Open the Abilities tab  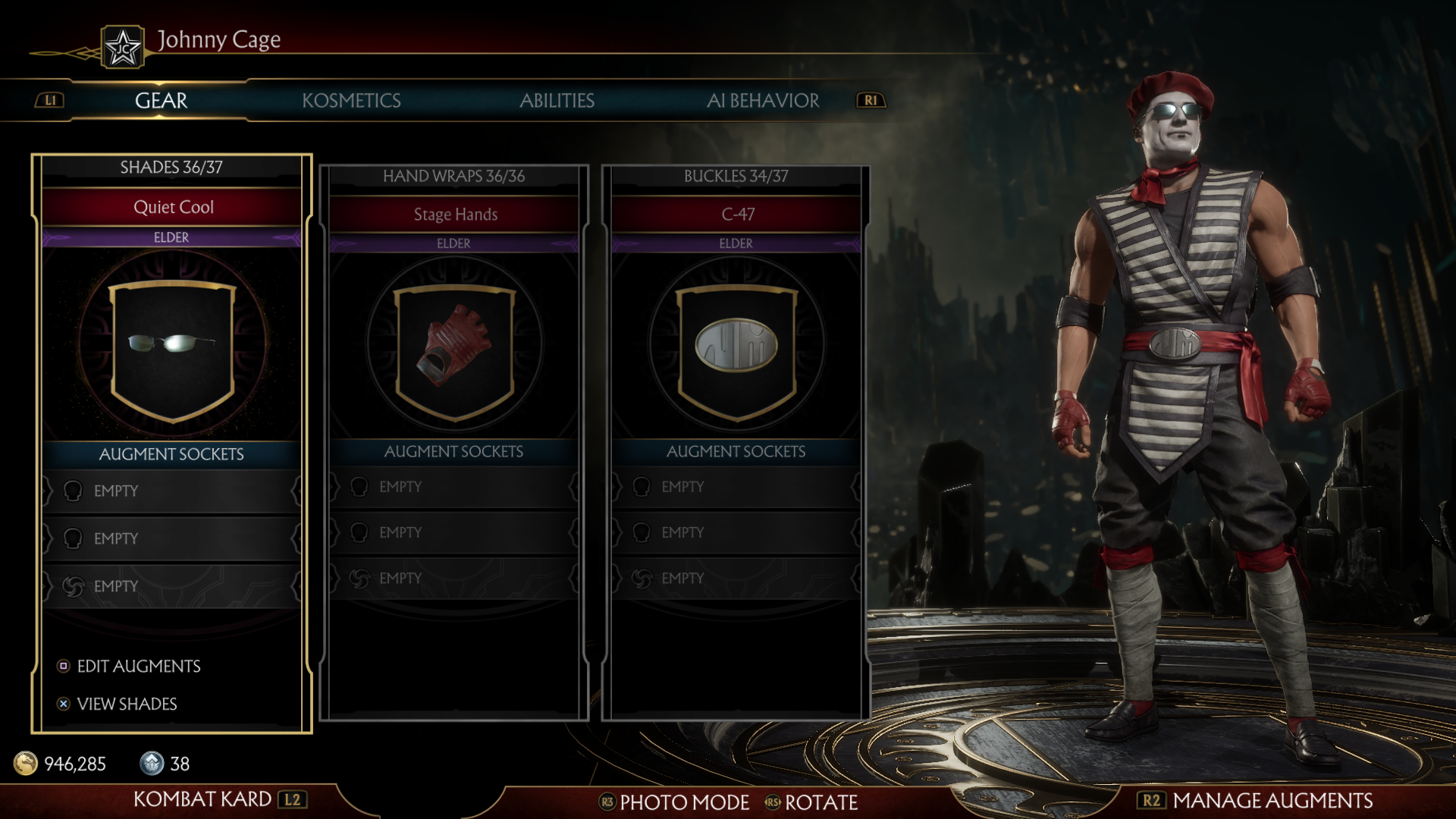tap(557, 101)
